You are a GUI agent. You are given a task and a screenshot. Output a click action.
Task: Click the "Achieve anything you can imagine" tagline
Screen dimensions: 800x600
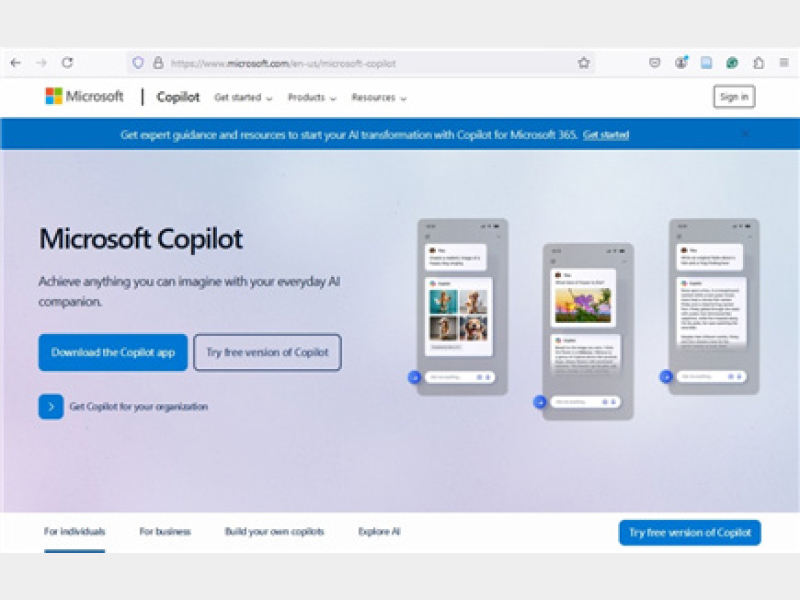(x=189, y=291)
